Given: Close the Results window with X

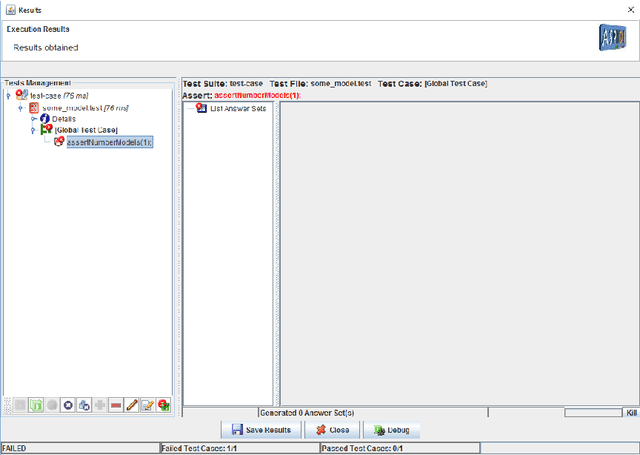Looking at the screenshot, I should pyautogui.click(x=631, y=10).
